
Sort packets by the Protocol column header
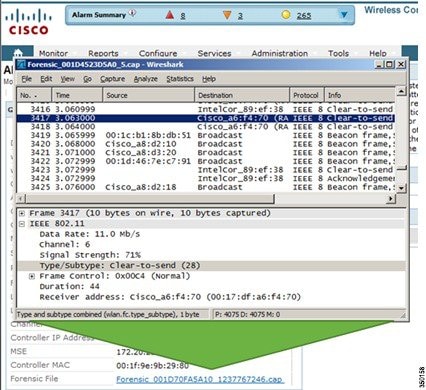[306, 95]
